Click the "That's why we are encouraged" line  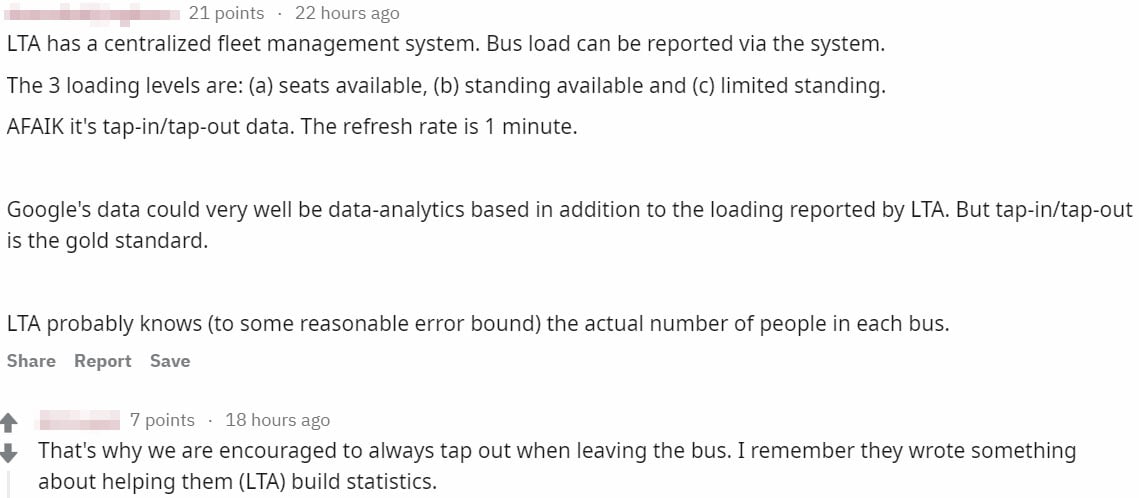coord(556,451)
